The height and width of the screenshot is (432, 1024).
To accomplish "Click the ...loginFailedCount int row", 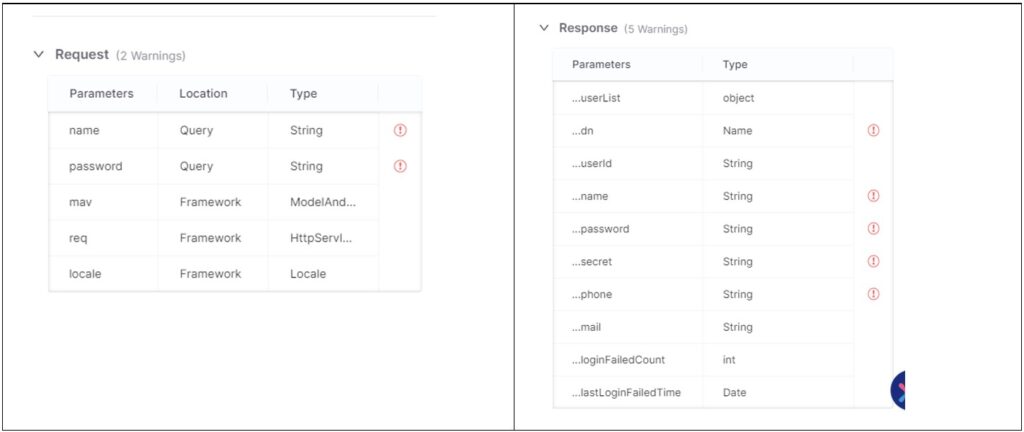I will [x=702, y=359].
